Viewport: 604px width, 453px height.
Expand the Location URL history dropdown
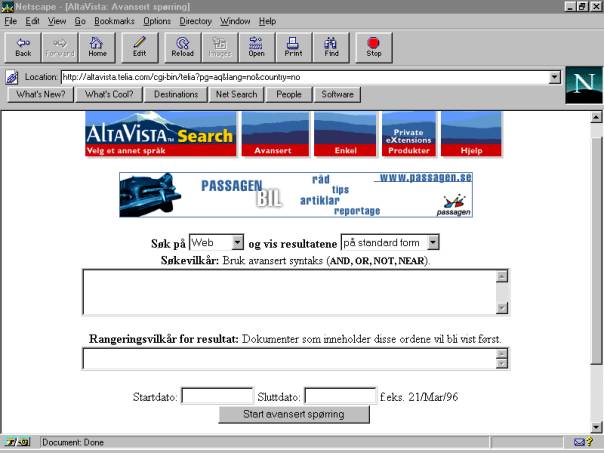pos(554,77)
